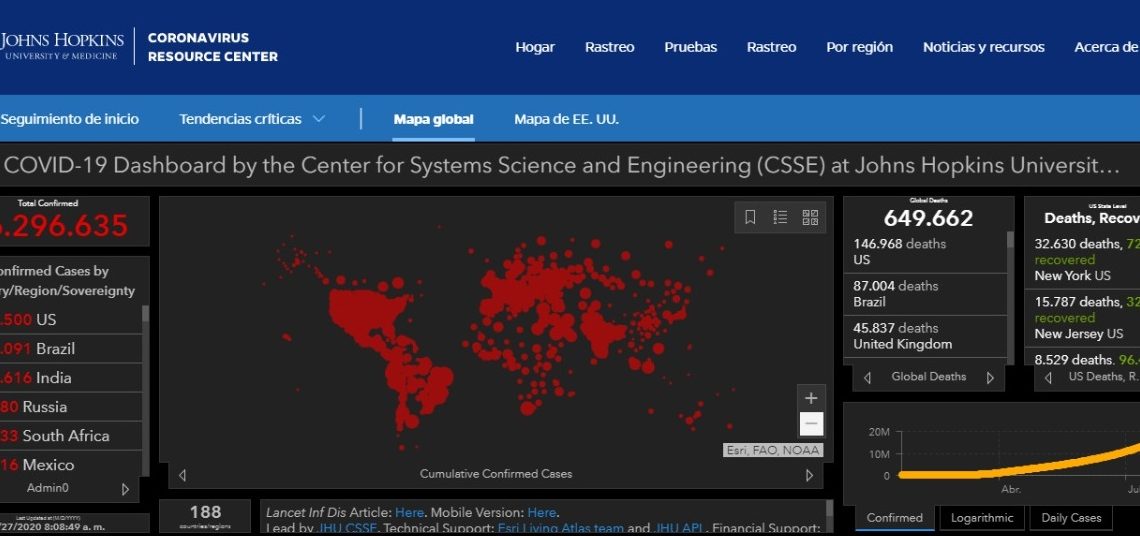The height and width of the screenshot is (536, 1140).
Task: Click the Admin0 label
Action: tap(48, 488)
